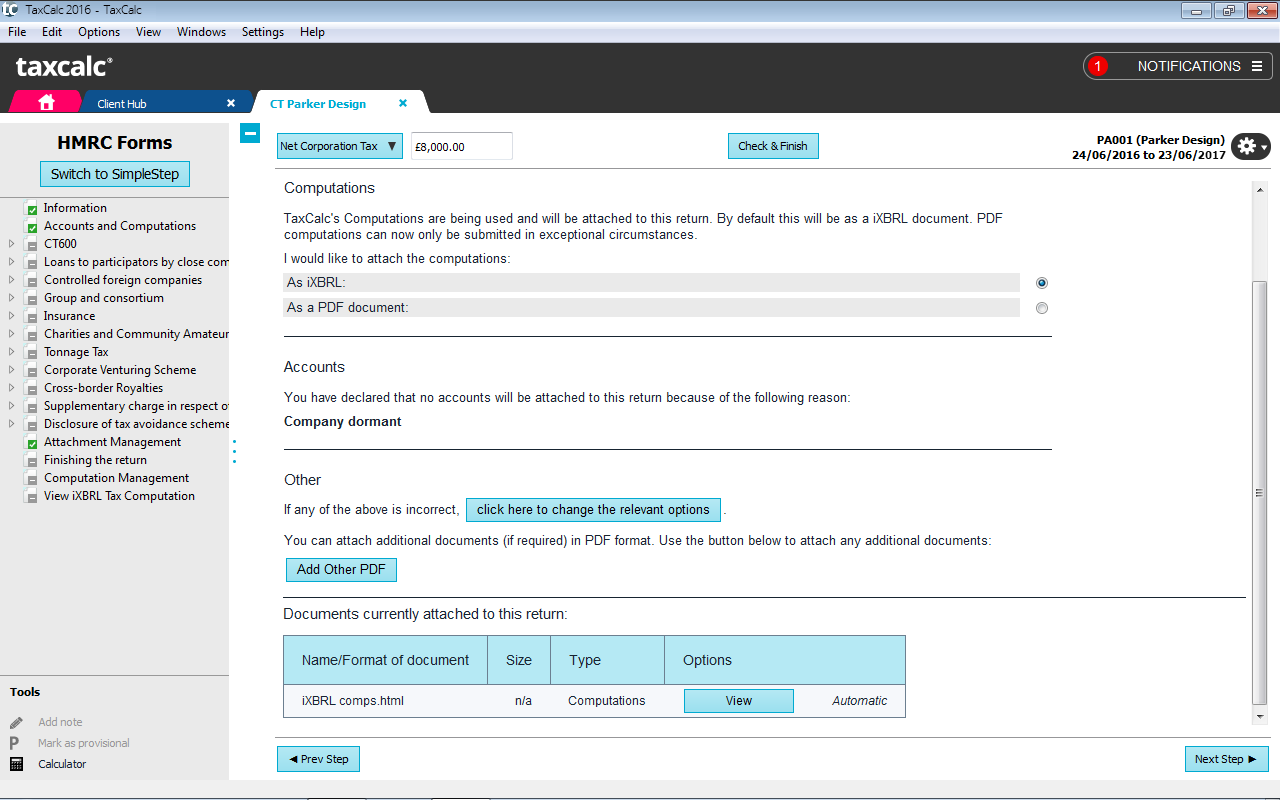Click the sidebar resize handle dots
This screenshot has width=1280, height=800.
235,451
